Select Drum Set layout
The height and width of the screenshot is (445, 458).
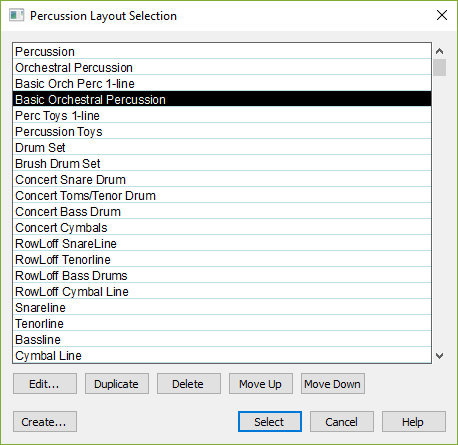222,147
